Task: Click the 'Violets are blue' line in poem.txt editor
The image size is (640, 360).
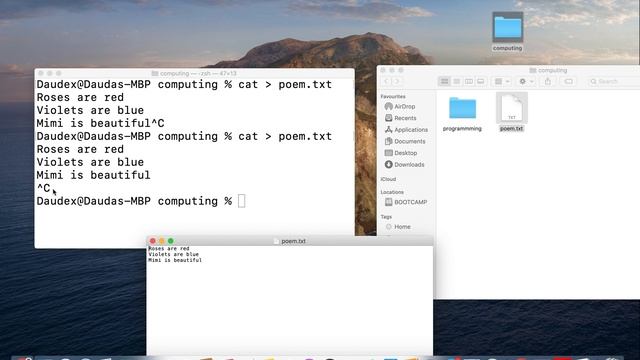Action: [x=173, y=254]
